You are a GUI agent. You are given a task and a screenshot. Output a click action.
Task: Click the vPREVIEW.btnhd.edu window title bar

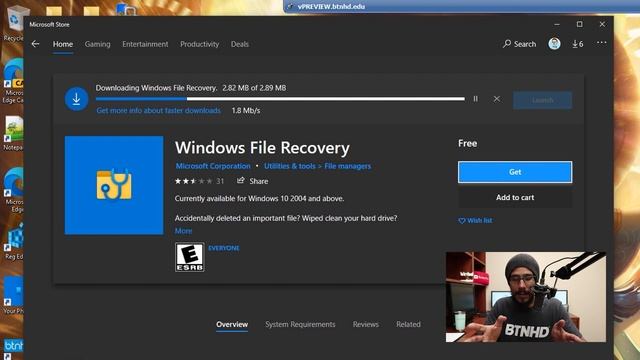tap(462, 7)
